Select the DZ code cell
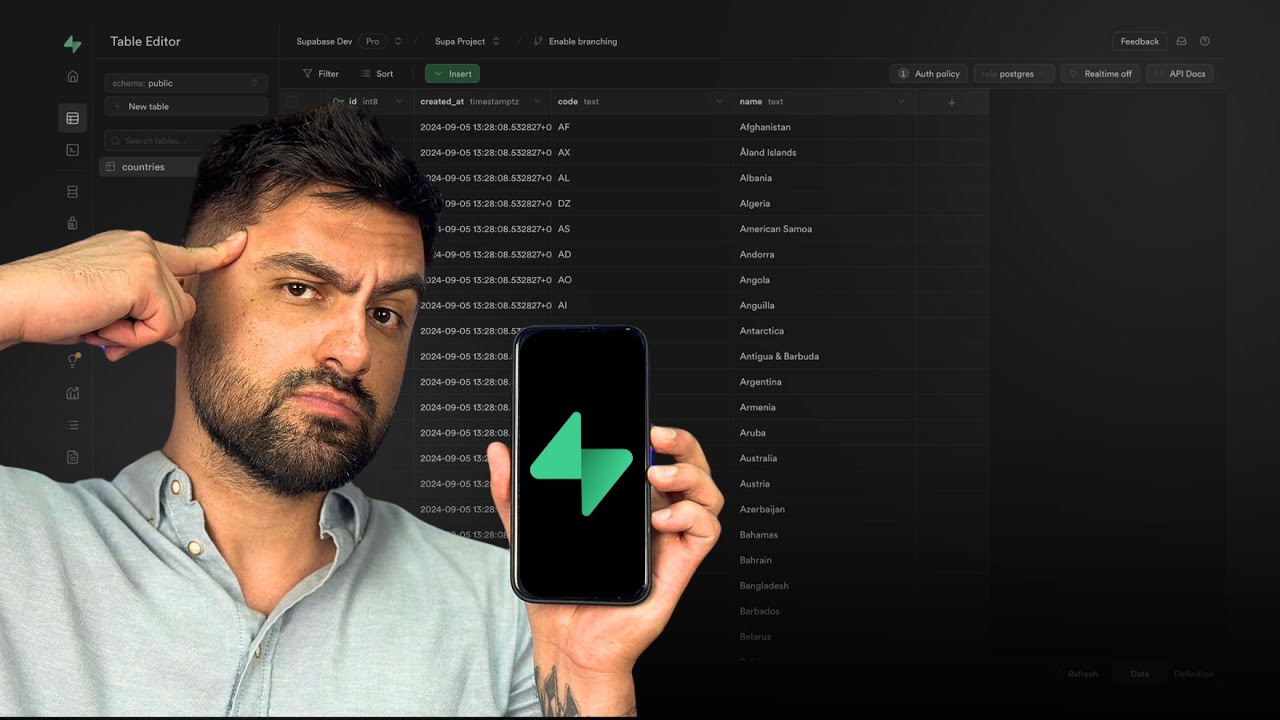The height and width of the screenshot is (720, 1280). 642,204
